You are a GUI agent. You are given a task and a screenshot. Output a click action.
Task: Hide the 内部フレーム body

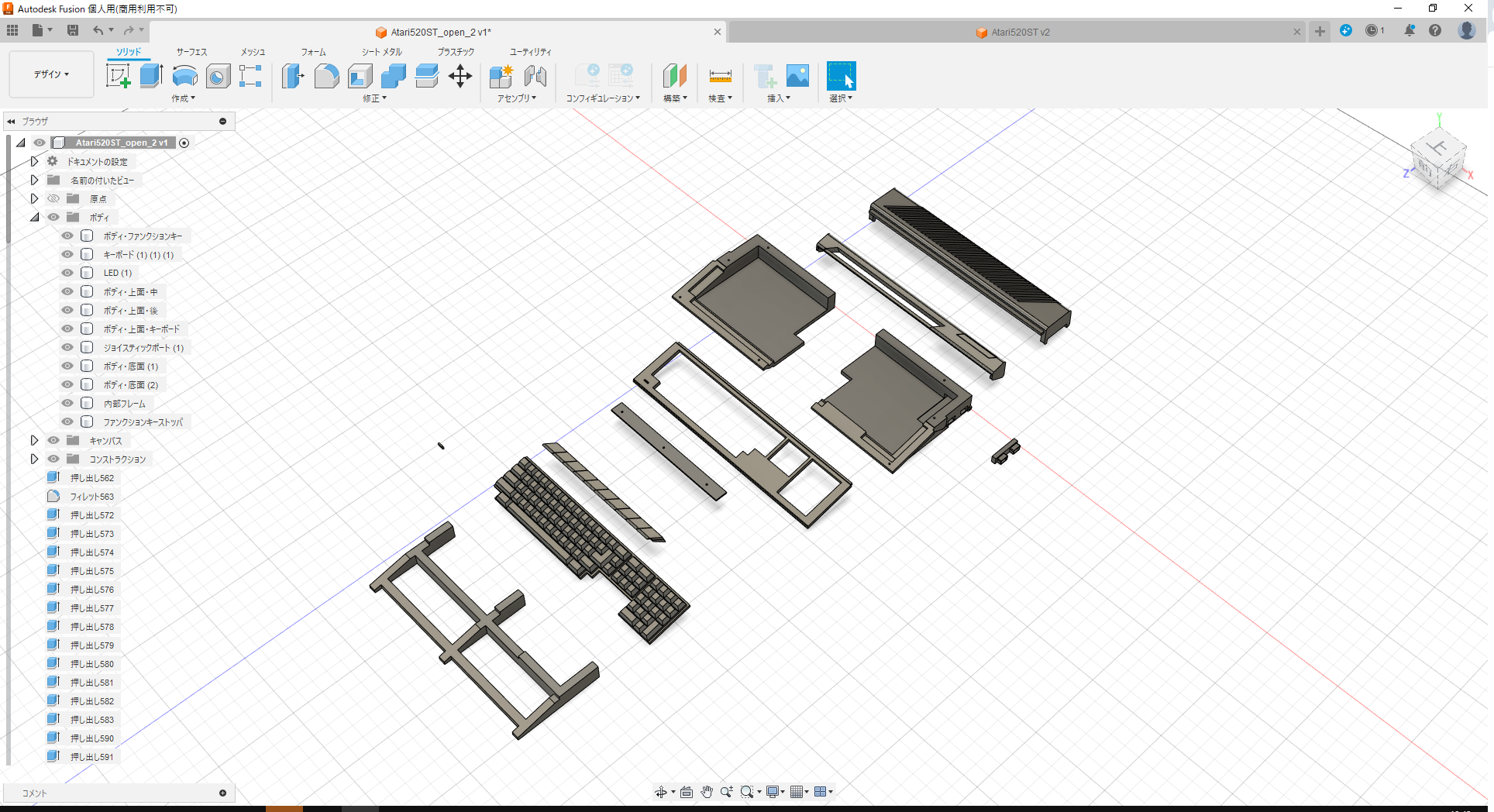(67, 403)
